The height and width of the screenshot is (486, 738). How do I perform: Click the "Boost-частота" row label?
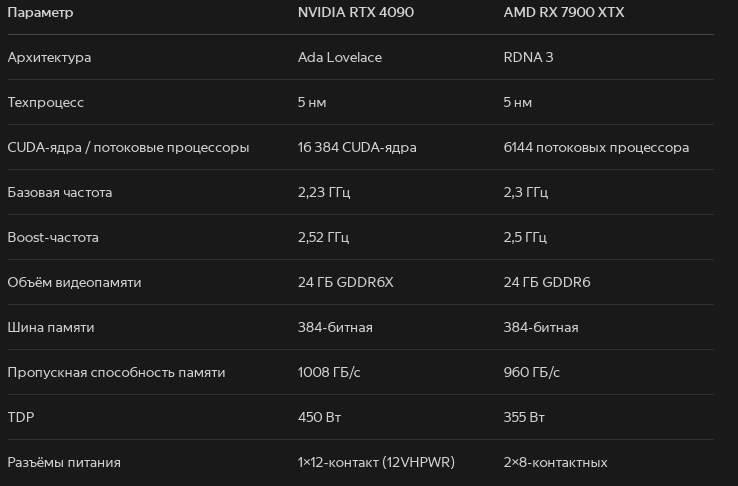pos(53,237)
